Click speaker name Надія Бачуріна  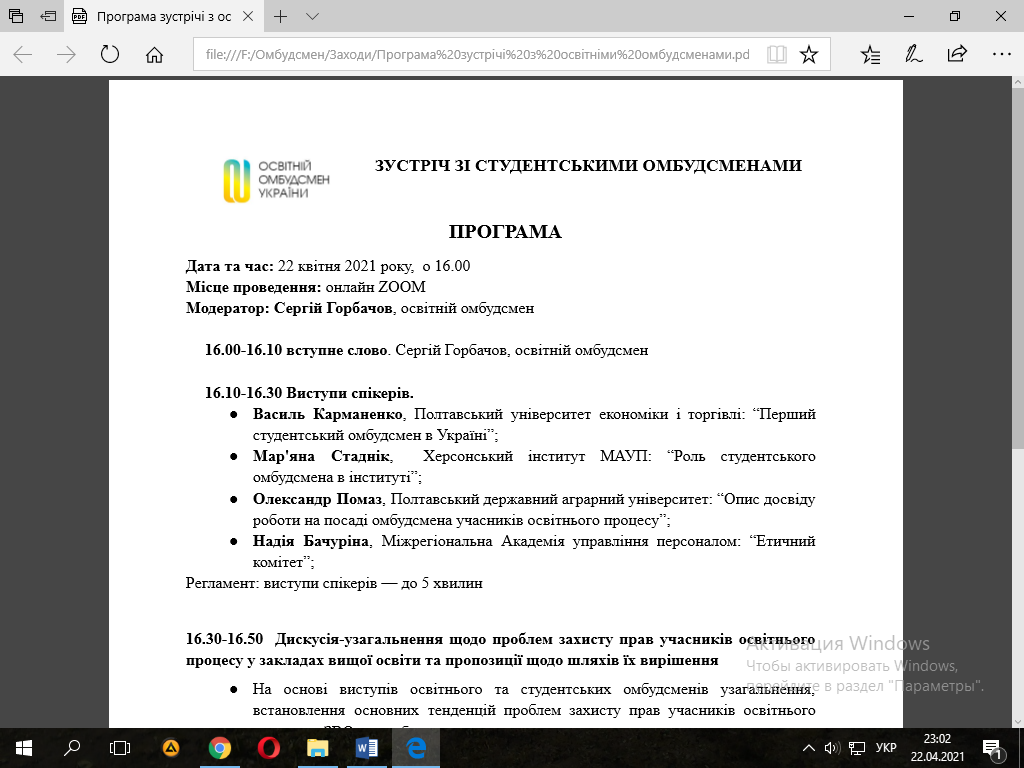click(311, 541)
